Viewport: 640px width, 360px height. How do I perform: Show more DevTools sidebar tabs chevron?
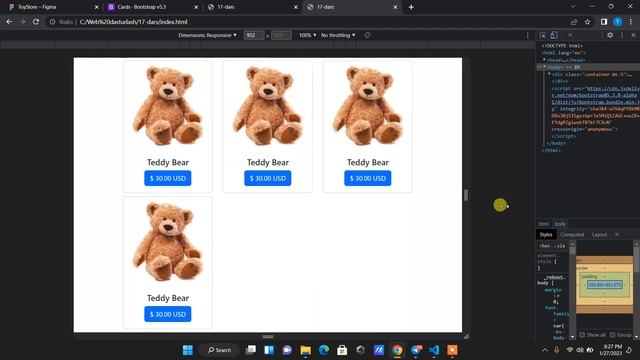[x=617, y=235]
